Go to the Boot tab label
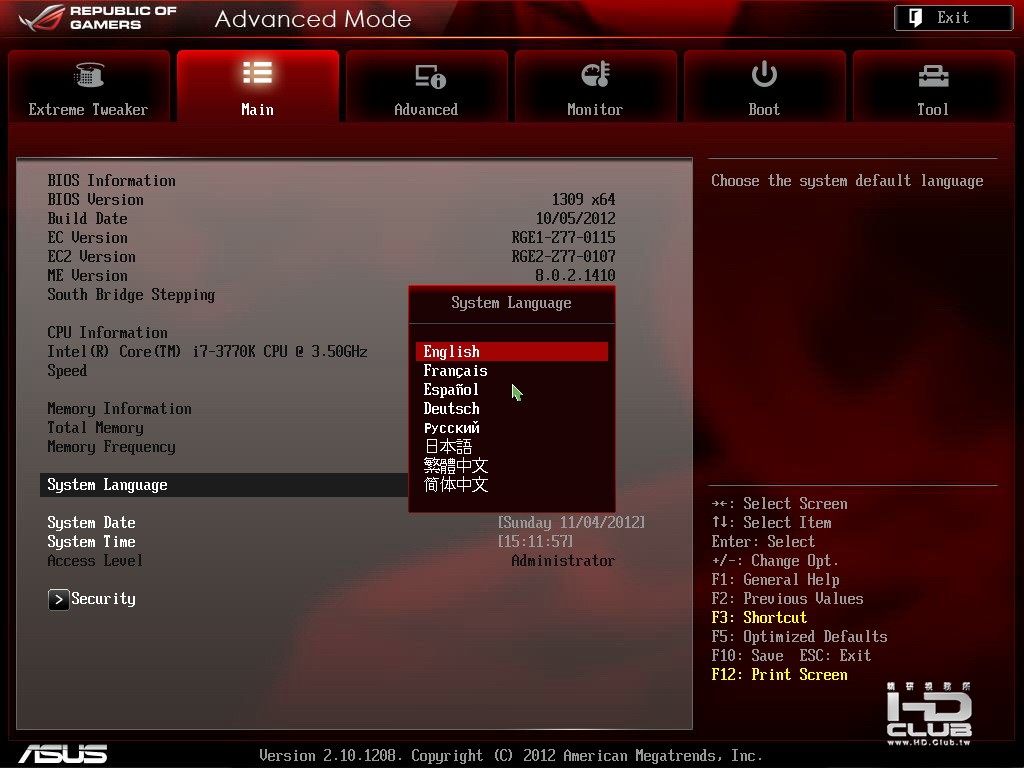This screenshot has width=1024, height=768. pyautogui.click(x=763, y=110)
